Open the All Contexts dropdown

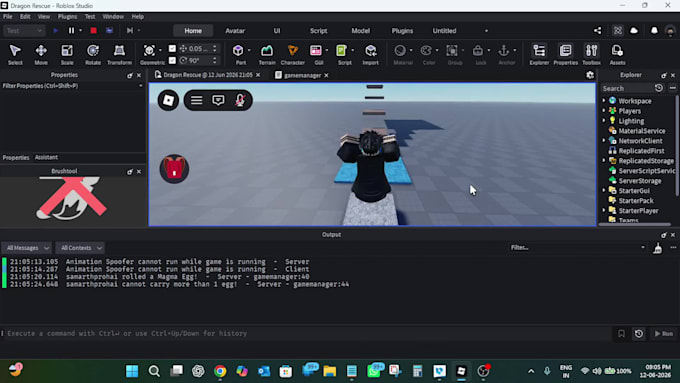coord(80,248)
